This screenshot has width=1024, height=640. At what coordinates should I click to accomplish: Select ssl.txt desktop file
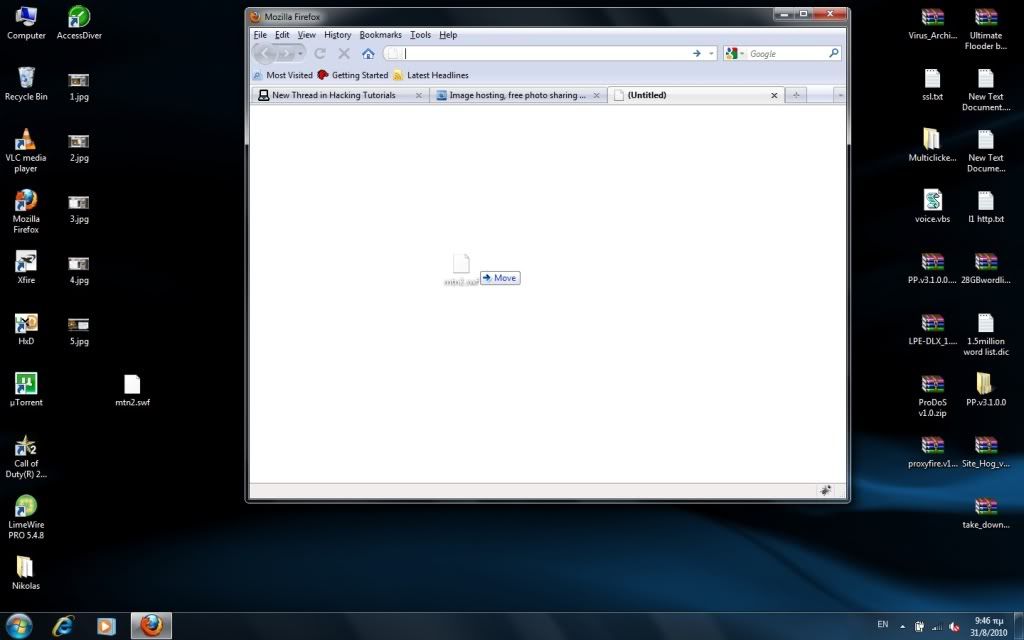coord(933,85)
